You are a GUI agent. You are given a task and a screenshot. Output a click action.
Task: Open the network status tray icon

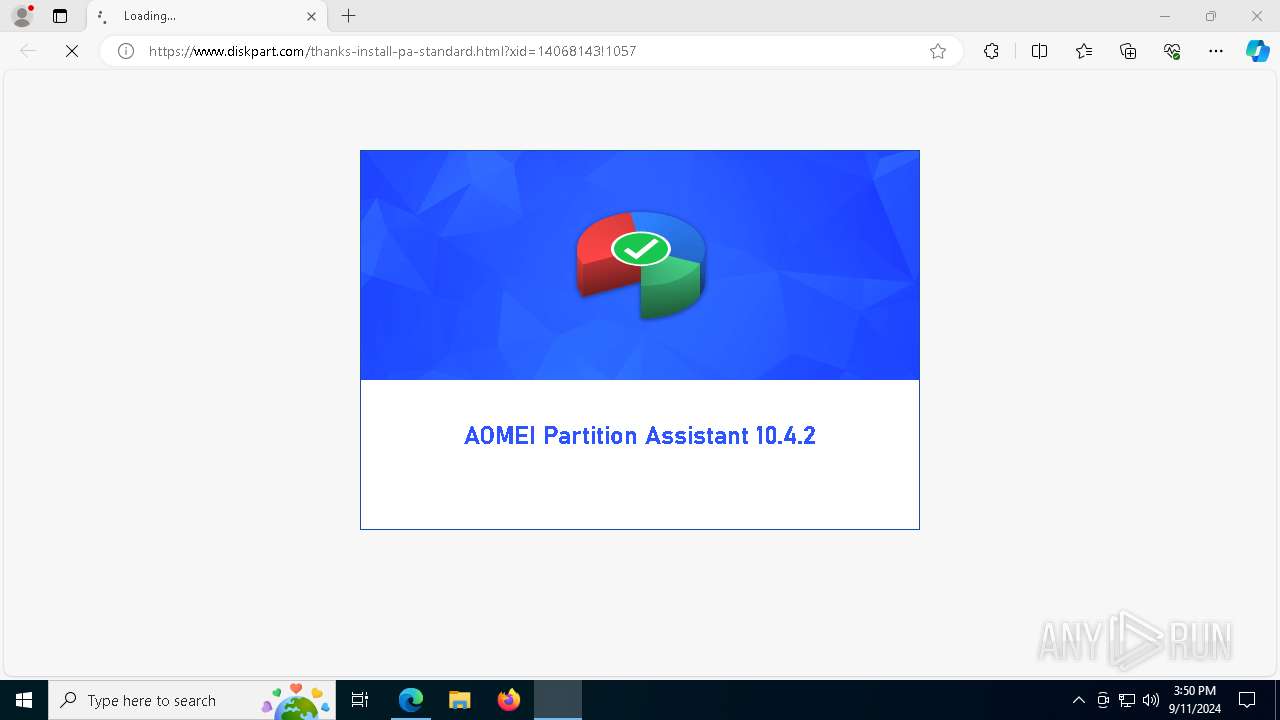coord(1127,700)
